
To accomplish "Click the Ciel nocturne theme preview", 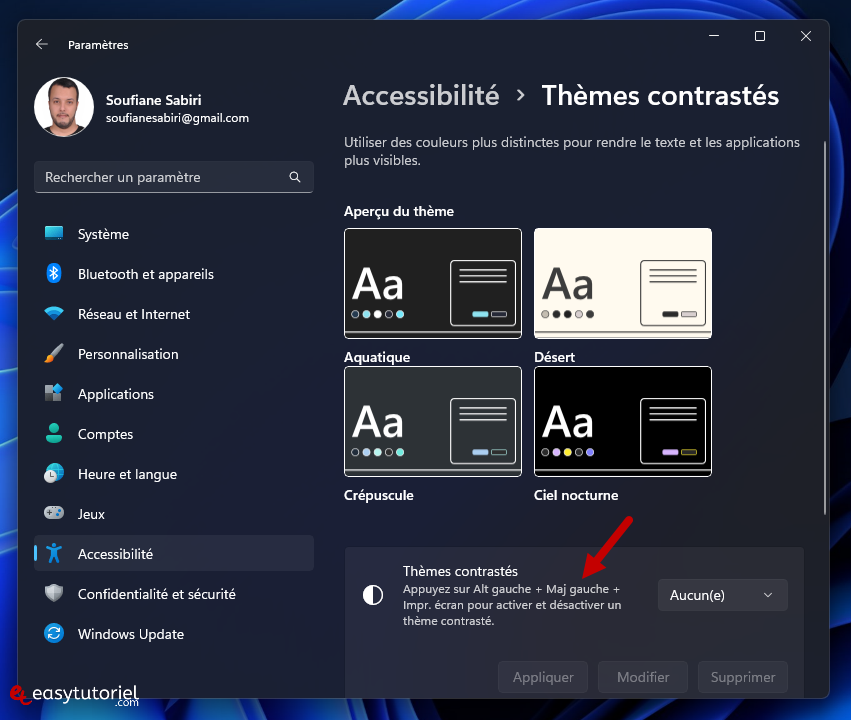I will click(x=623, y=422).
